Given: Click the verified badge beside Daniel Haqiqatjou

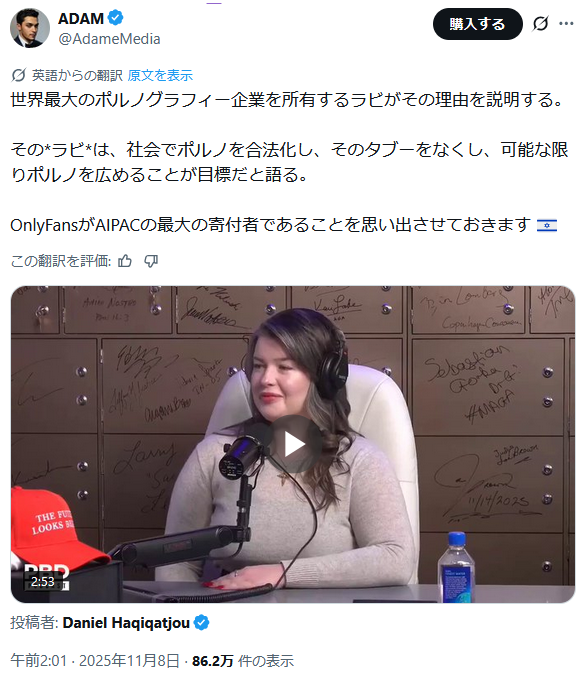Looking at the screenshot, I should (201, 622).
